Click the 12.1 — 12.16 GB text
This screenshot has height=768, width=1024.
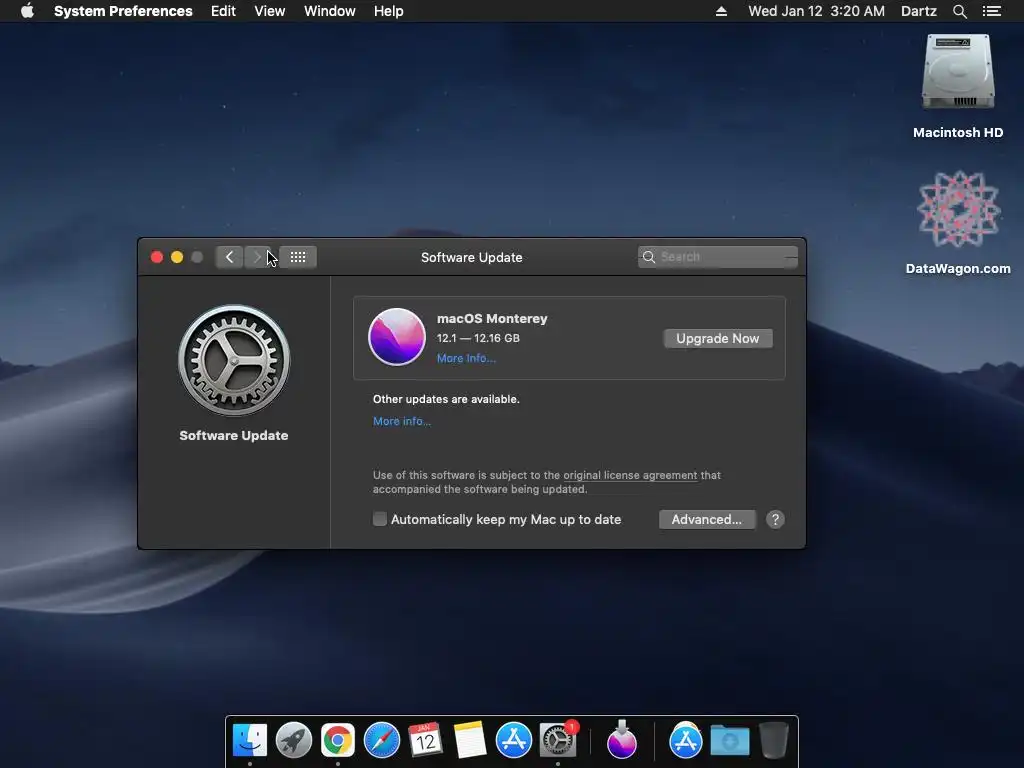coord(478,338)
